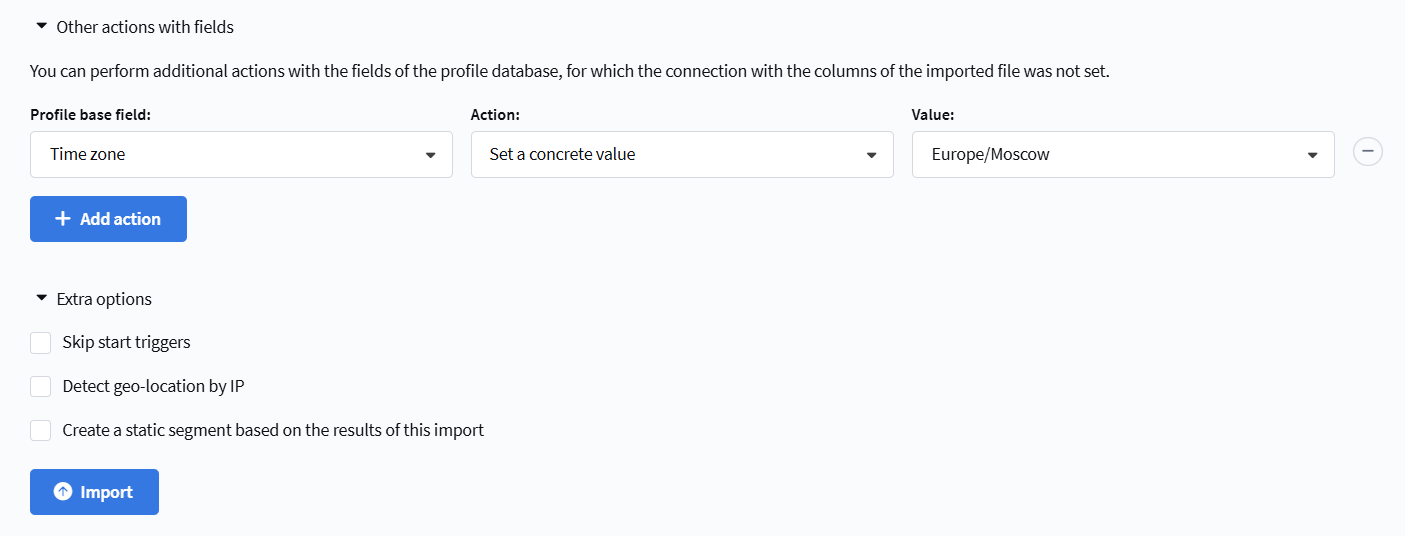1405x536 pixels.
Task: Tick Detect geo-location by IP
Action: (41, 387)
